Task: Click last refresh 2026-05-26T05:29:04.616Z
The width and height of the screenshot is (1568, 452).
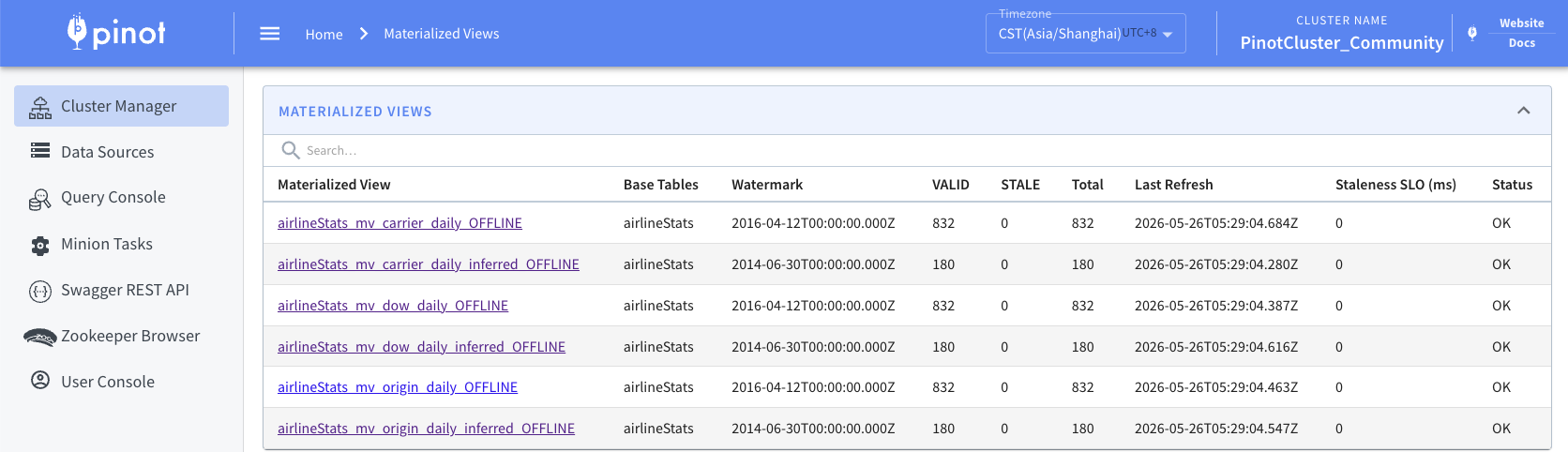Action: tap(1216, 347)
